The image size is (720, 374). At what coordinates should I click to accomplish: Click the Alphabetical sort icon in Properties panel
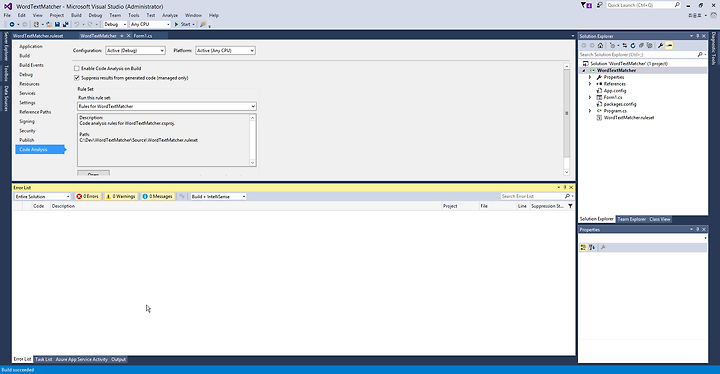point(592,248)
